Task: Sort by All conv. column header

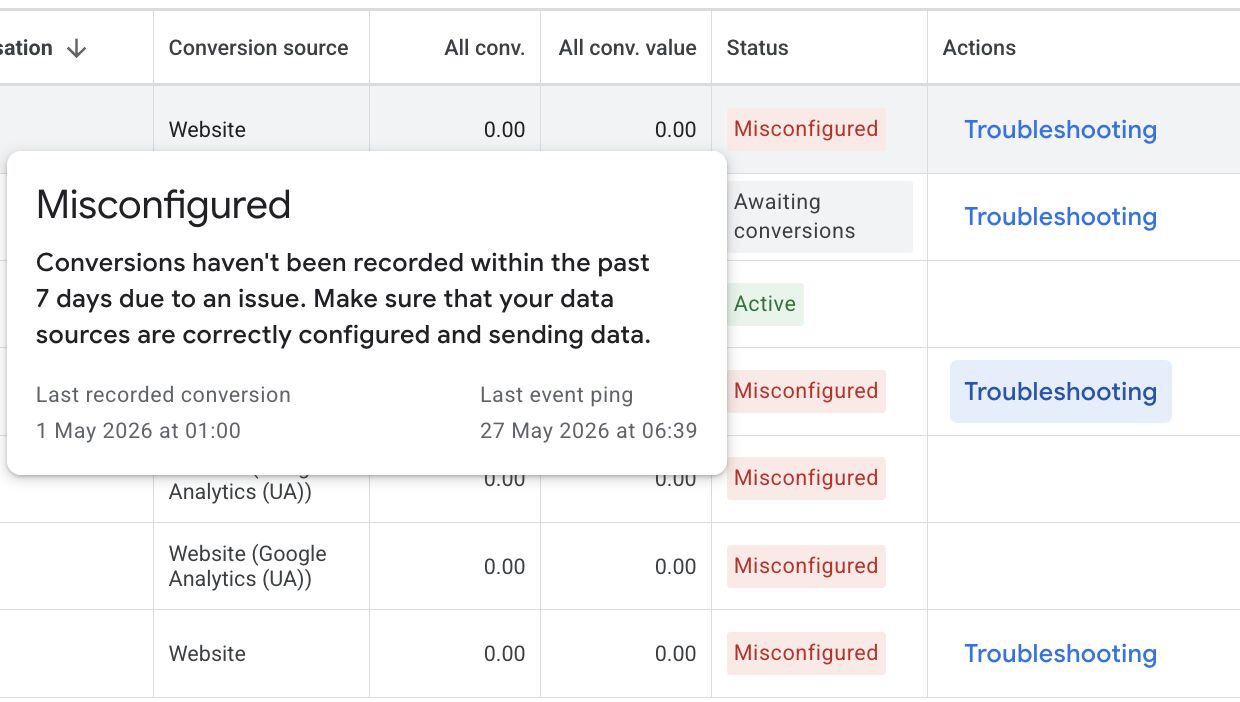Action: [484, 48]
